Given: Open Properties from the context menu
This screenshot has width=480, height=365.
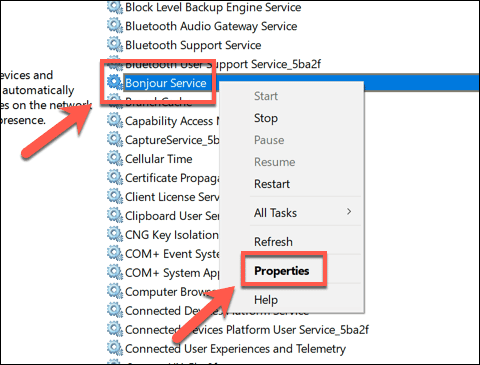Looking at the screenshot, I should click(x=282, y=271).
